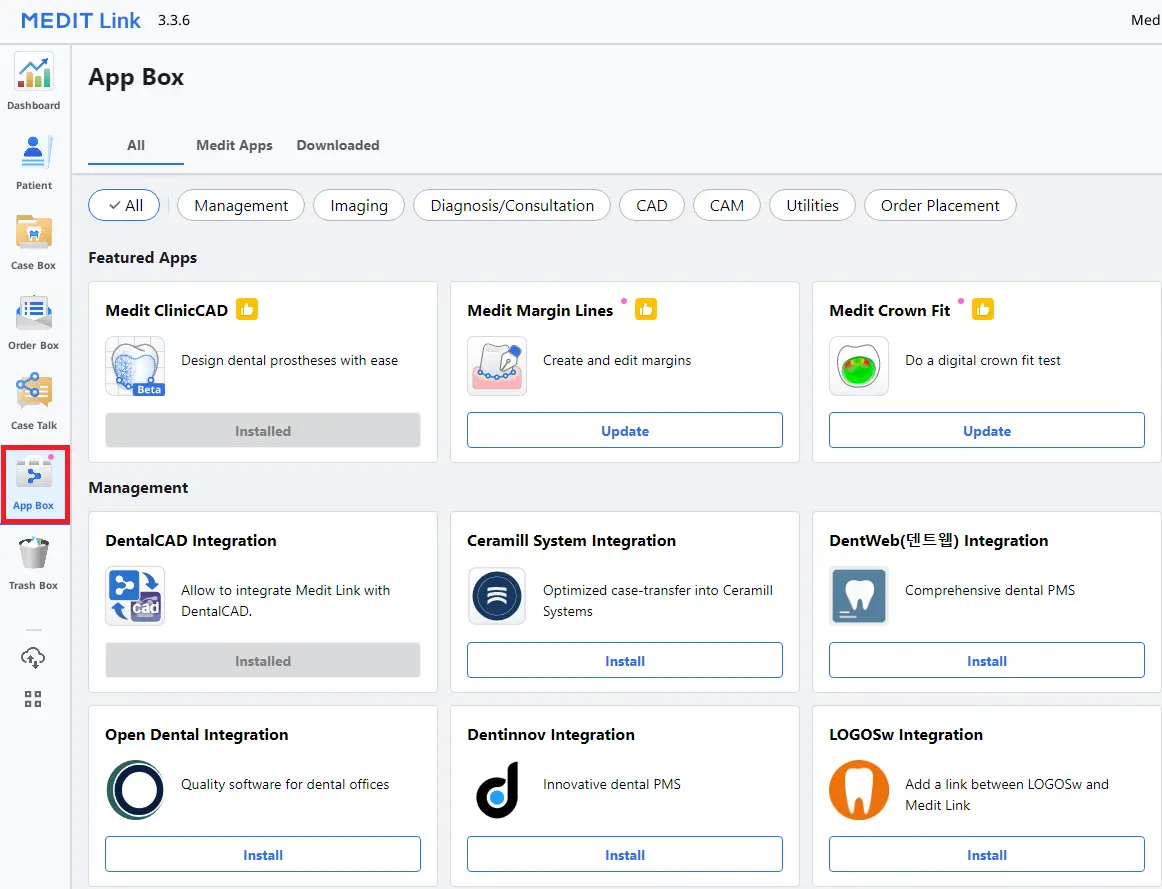Click the thumbs-up badge on Medit Crown Fit
This screenshot has height=889, width=1162.
click(x=982, y=309)
